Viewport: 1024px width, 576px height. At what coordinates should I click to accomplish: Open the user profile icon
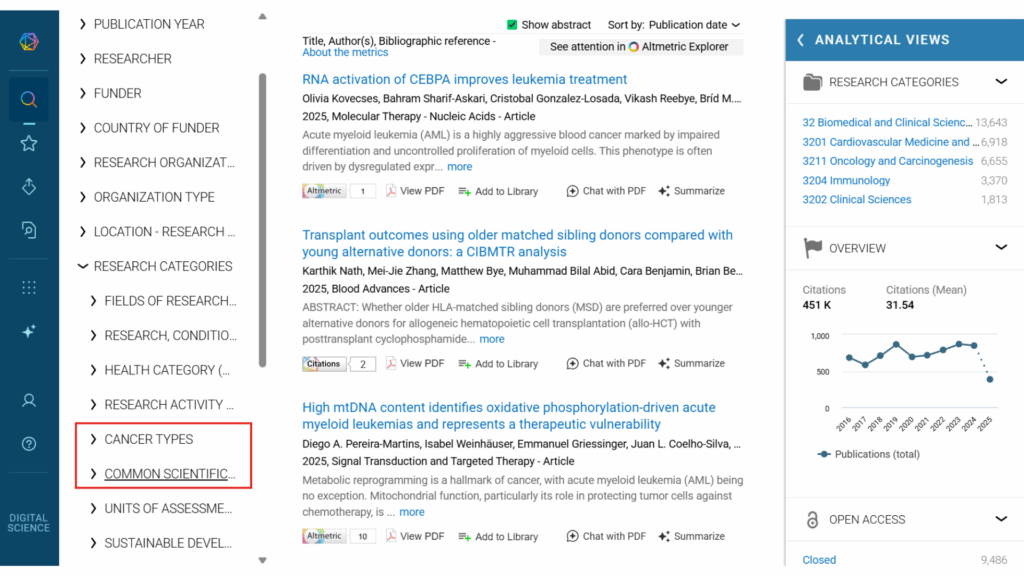(x=29, y=400)
